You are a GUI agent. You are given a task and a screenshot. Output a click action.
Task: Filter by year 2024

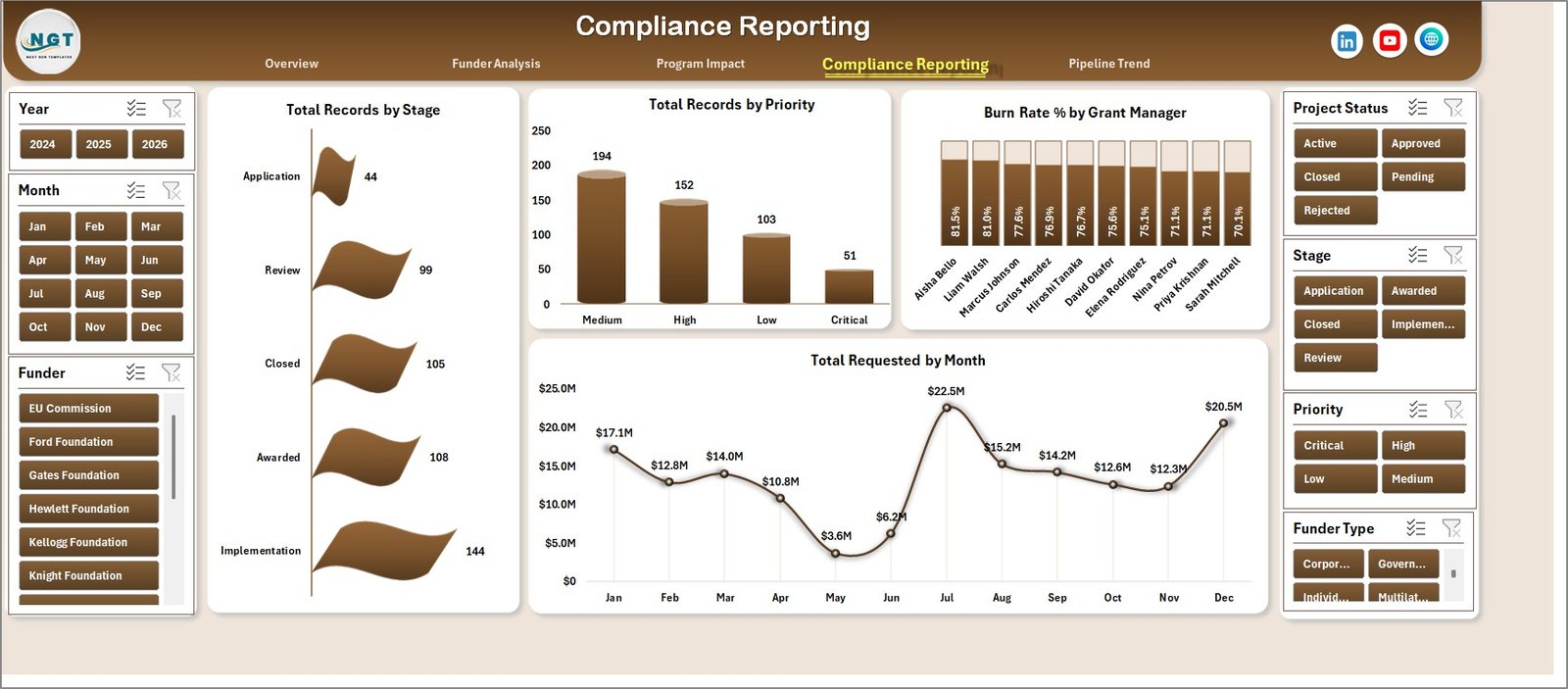43,144
